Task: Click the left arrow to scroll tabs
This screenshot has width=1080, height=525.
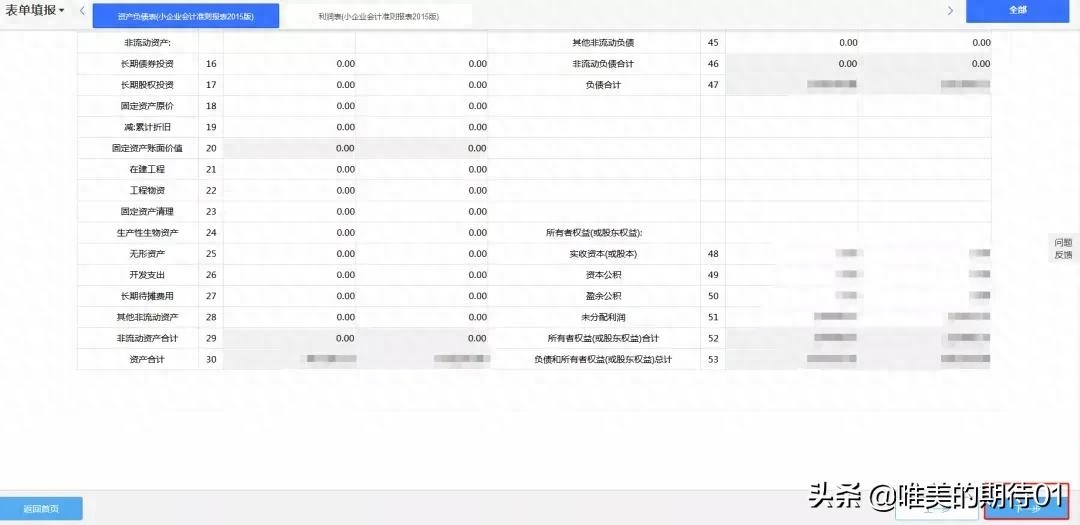Action: (81, 11)
